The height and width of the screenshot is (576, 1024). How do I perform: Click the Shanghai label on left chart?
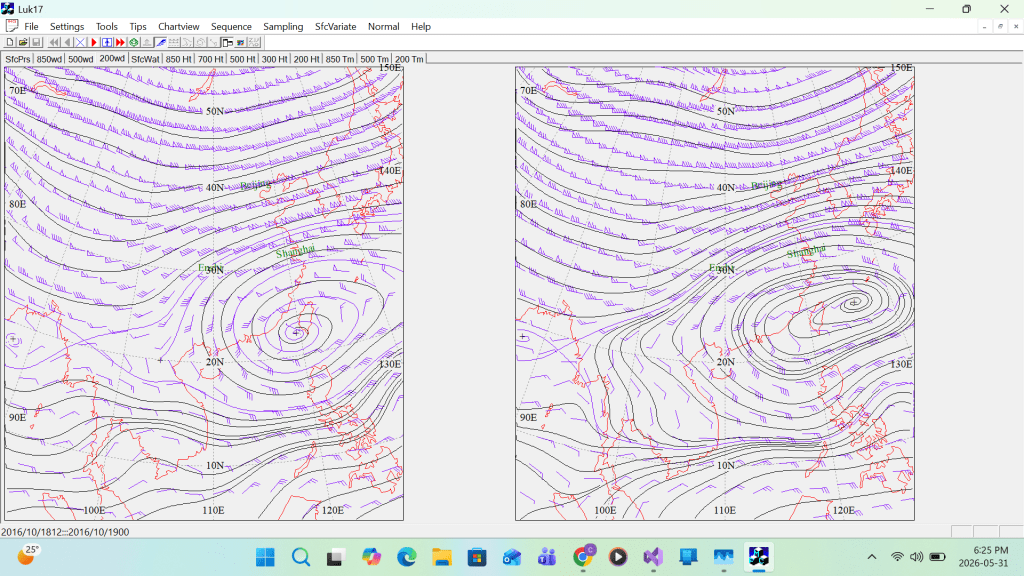coord(295,251)
